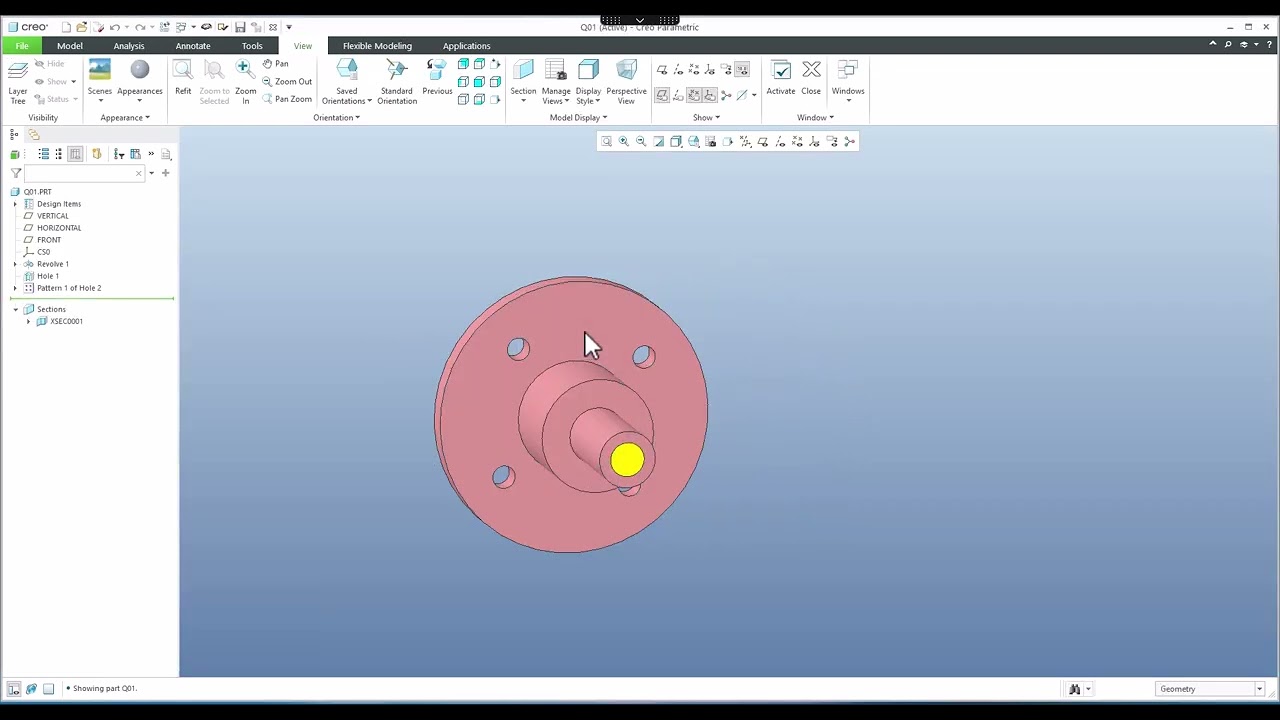The image size is (1280, 720).
Task: Toggle Perspective View
Action: tap(626, 82)
